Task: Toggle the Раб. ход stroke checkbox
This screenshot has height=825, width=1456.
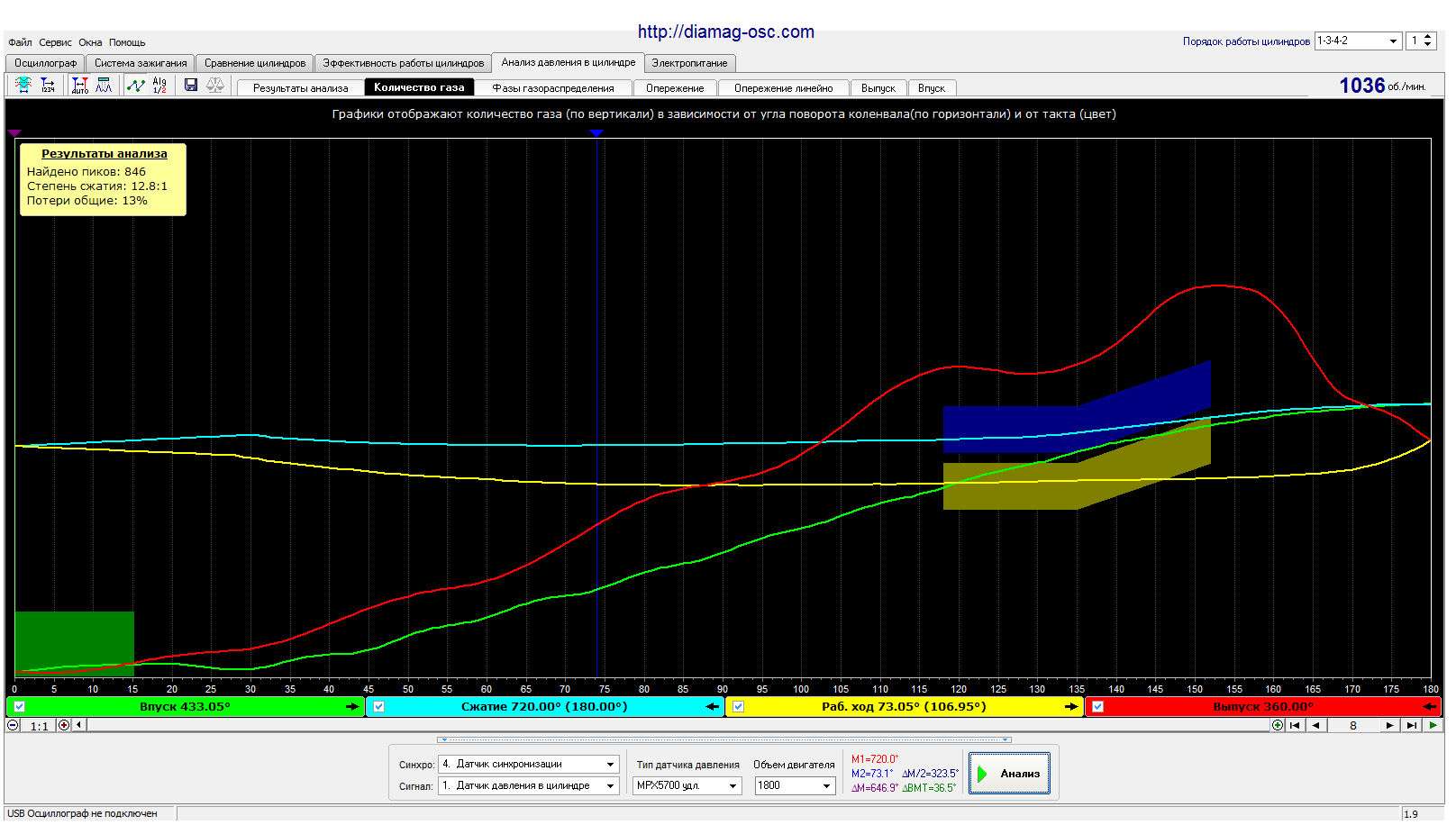Action: [x=739, y=707]
